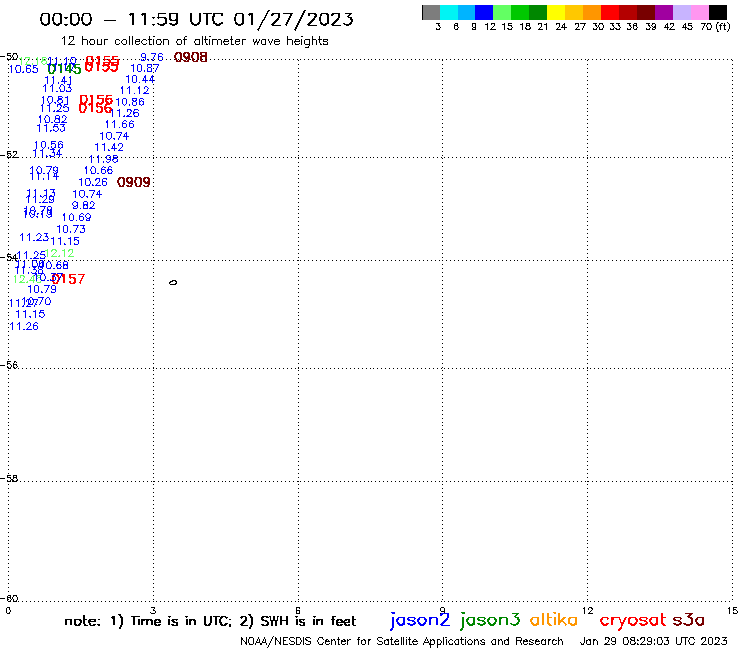The width and height of the screenshot is (740, 650).
Task: Click the 11.41 wave height value
Action: (x=59, y=80)
